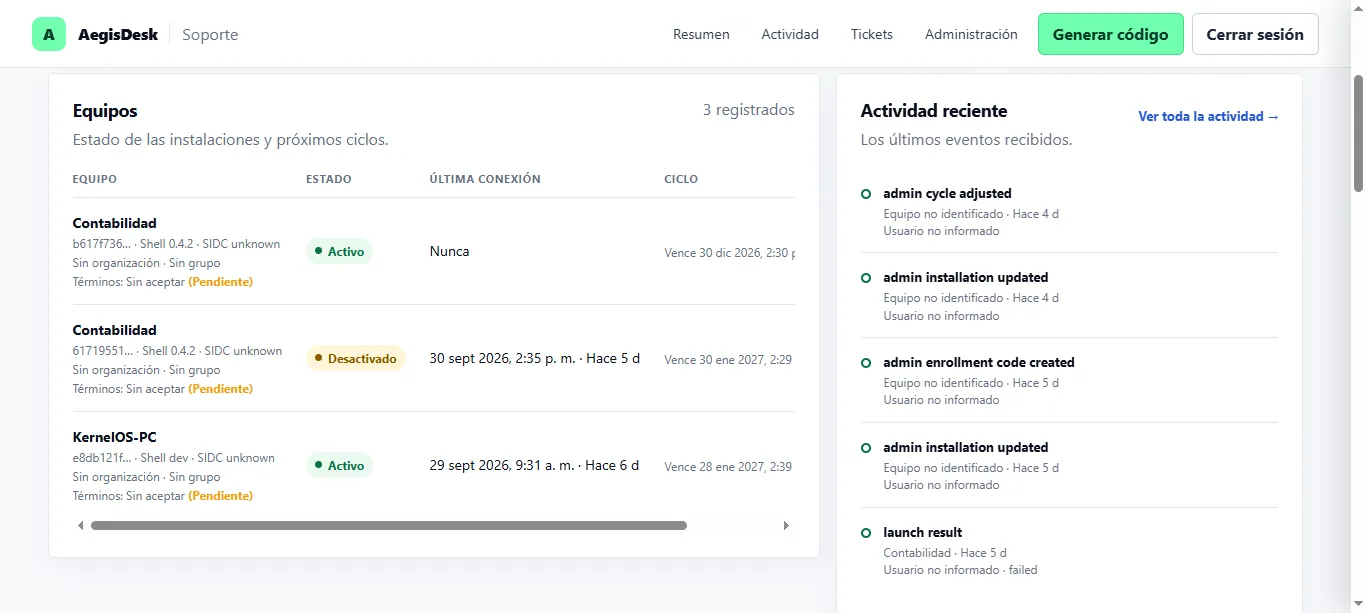Click the ESTADO column header
This screenshot has height=613, width=1366.
[x=329, y=179]
